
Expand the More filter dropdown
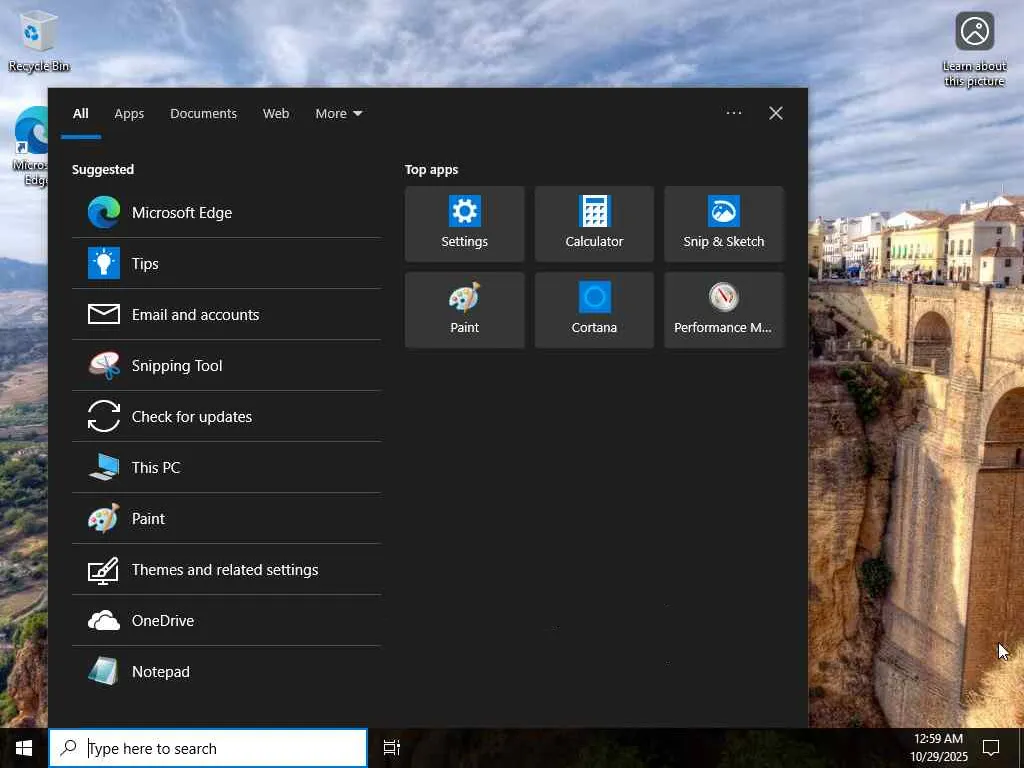pyautogui.click(x=338, y=114)
